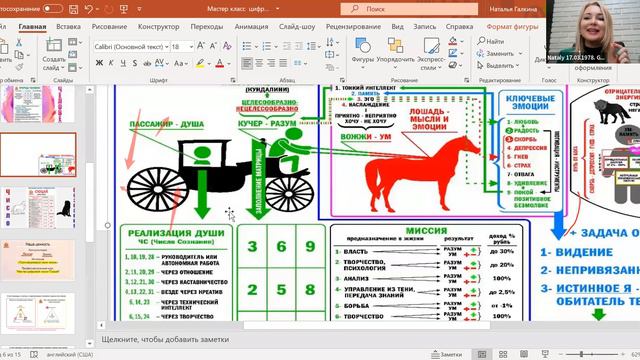The height and width of the screenshot is (360, 640).
Task: Click the Shape Fill paint bucket icon
Action: coord(453,41)
